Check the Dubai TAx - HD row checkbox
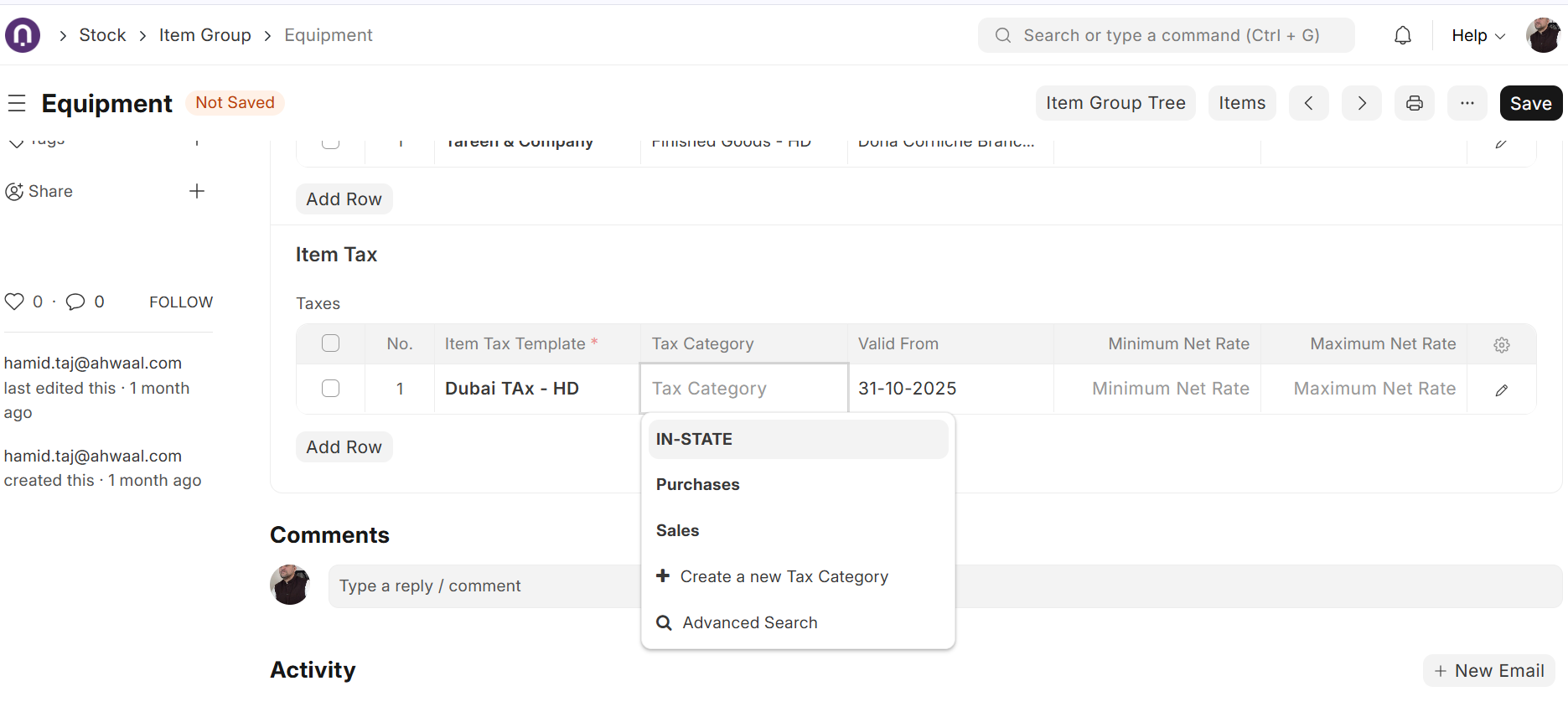The image size is (1568, 712). pyautogui.click(x=331, y=389)
